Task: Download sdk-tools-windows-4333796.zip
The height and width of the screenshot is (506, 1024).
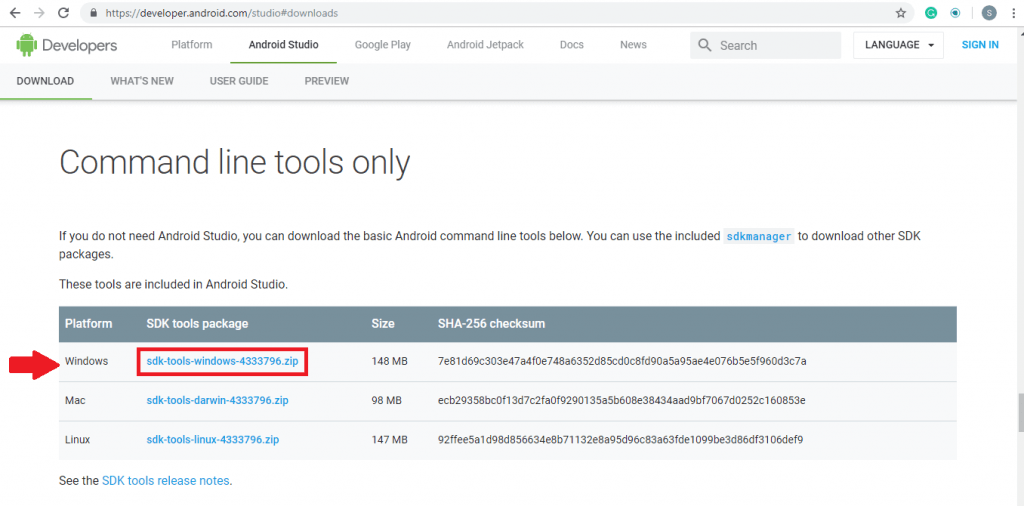Action: tap(221, 361)
